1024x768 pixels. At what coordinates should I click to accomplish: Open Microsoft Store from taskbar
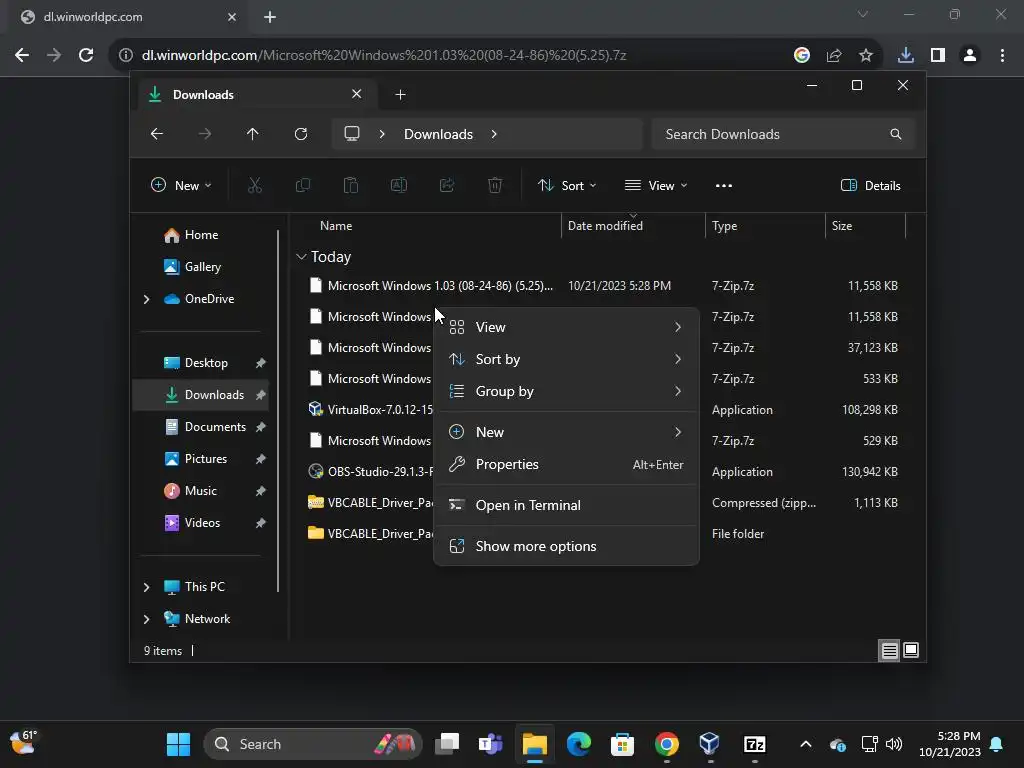pyautogui.click(x=622, y=744)
